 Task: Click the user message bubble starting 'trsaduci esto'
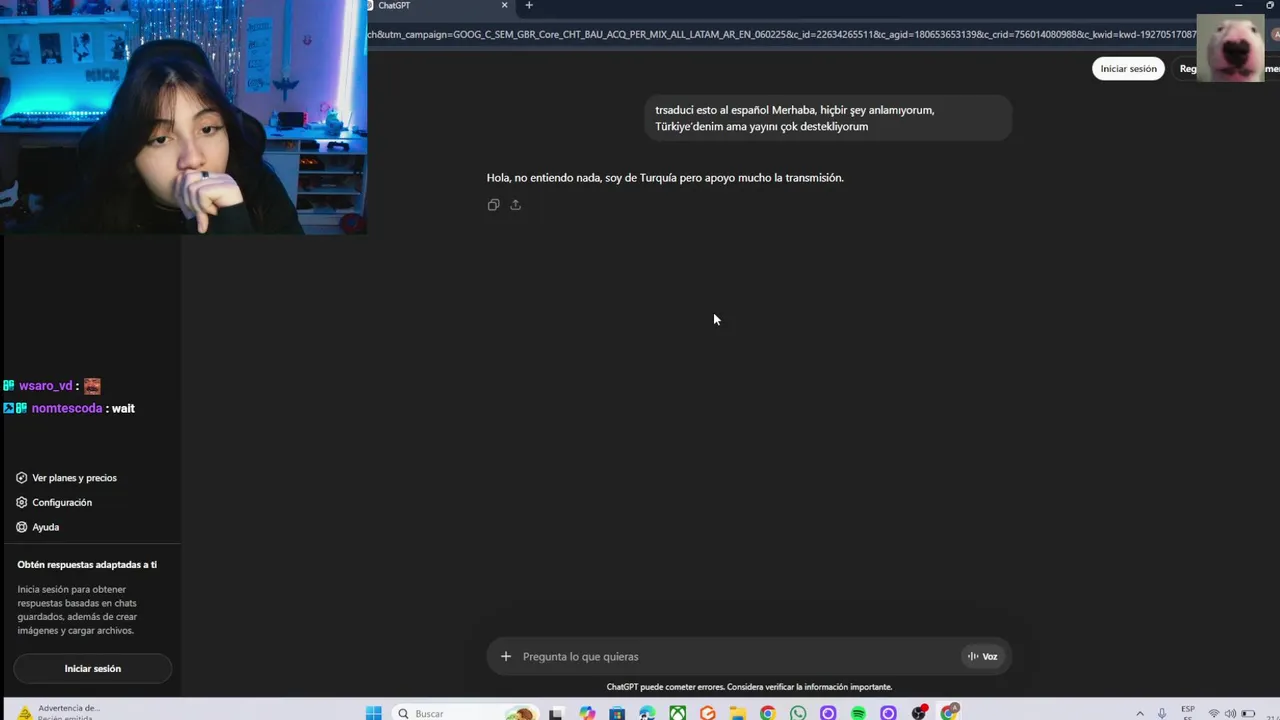pos(828,118)
